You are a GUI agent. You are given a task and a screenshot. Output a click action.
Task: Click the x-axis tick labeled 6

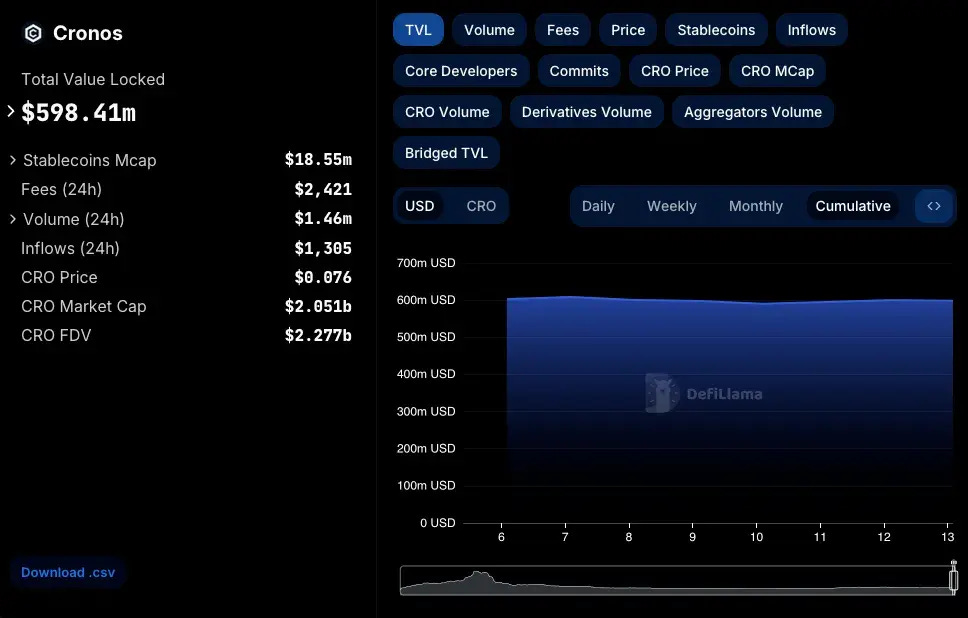[501, 537]
